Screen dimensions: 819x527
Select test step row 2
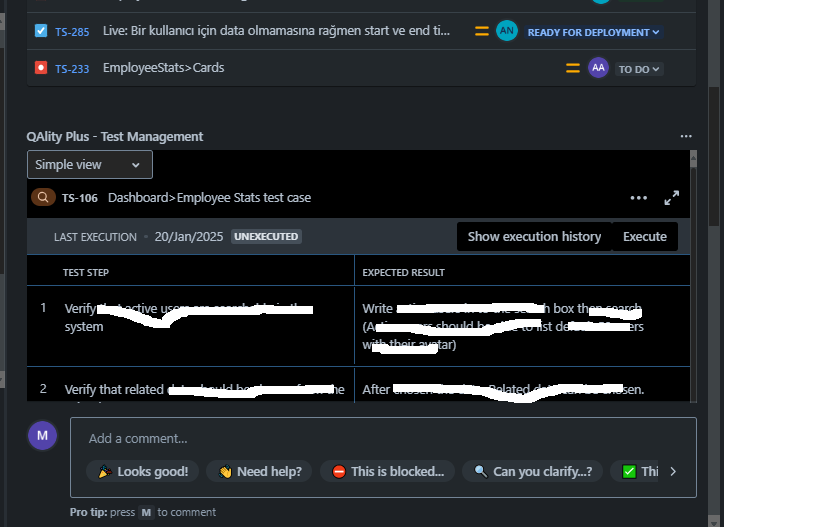[x=358, y=385]
